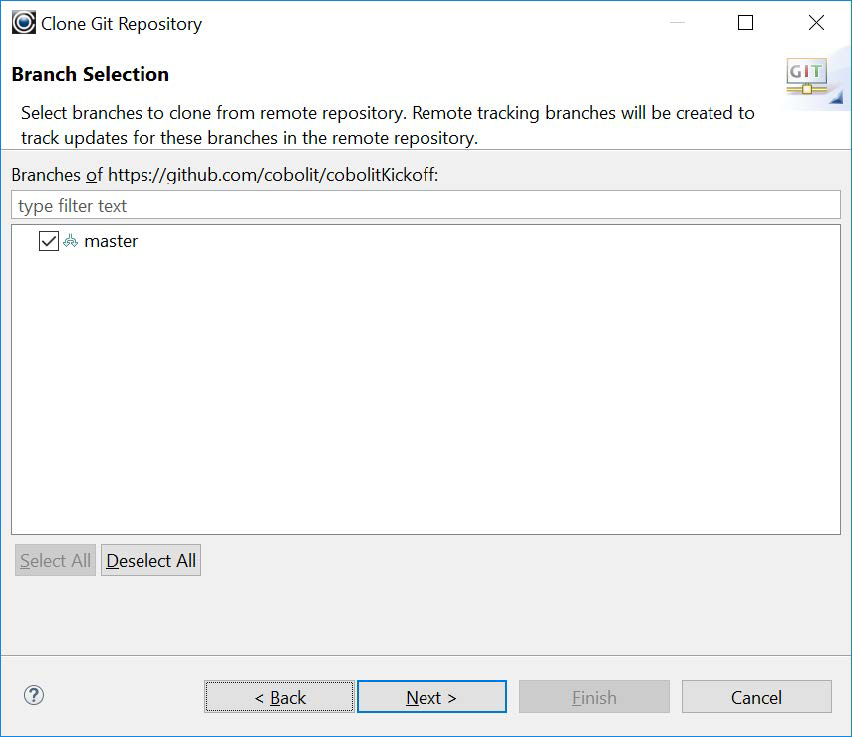Click the Select branches to clone description

point(387,125)
